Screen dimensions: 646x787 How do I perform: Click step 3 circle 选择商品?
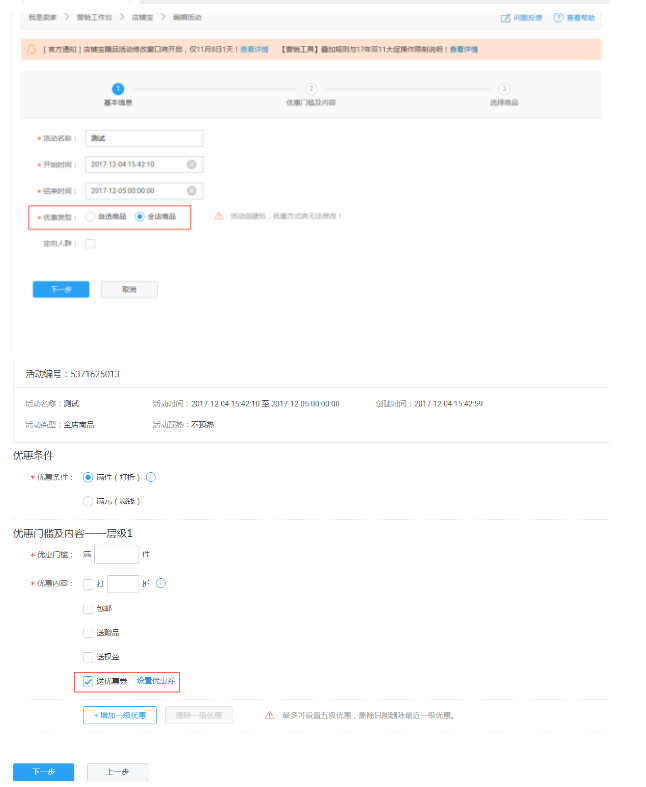tap(504, 89)
